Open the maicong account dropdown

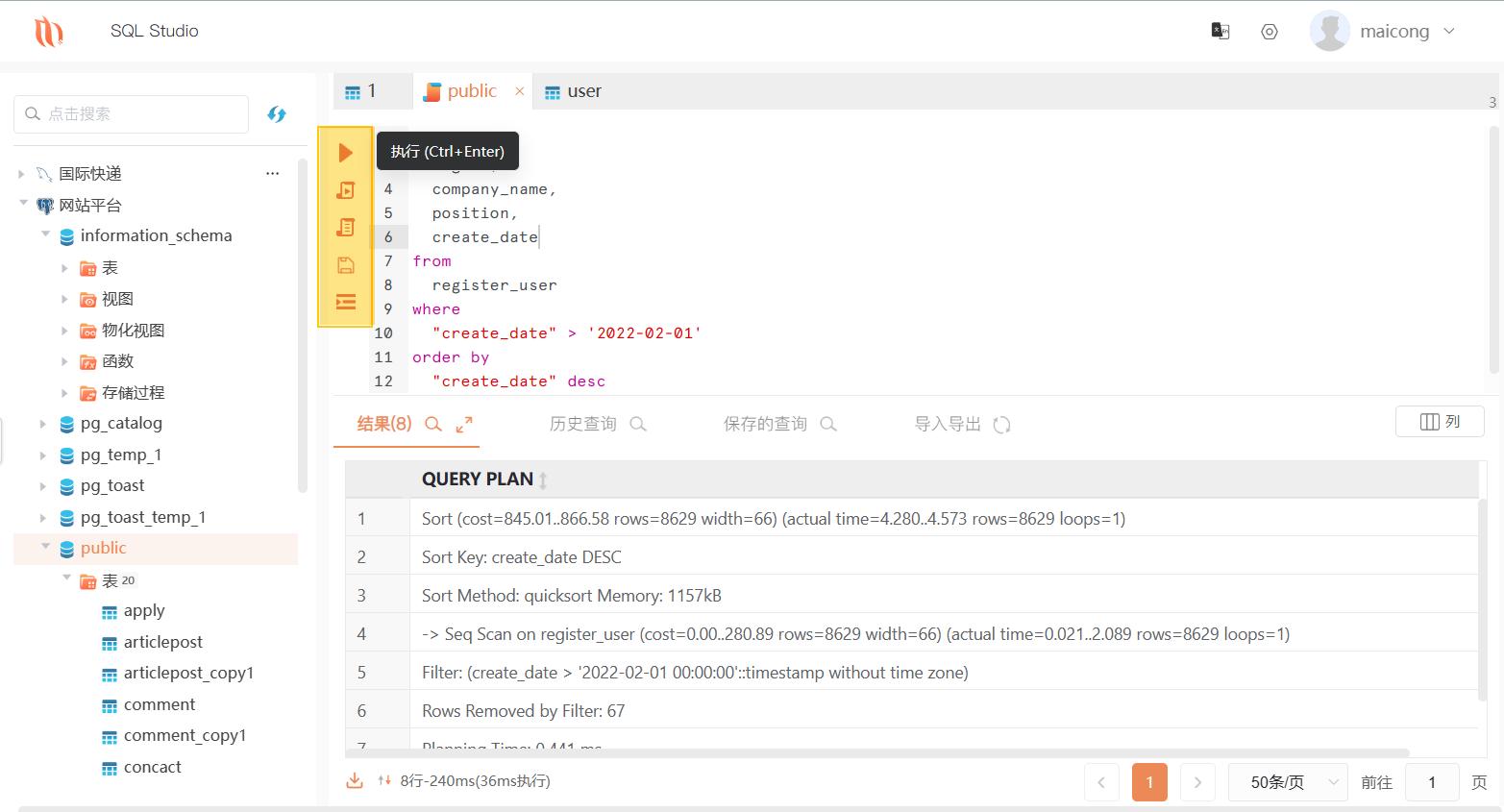tap(1393, 31)
